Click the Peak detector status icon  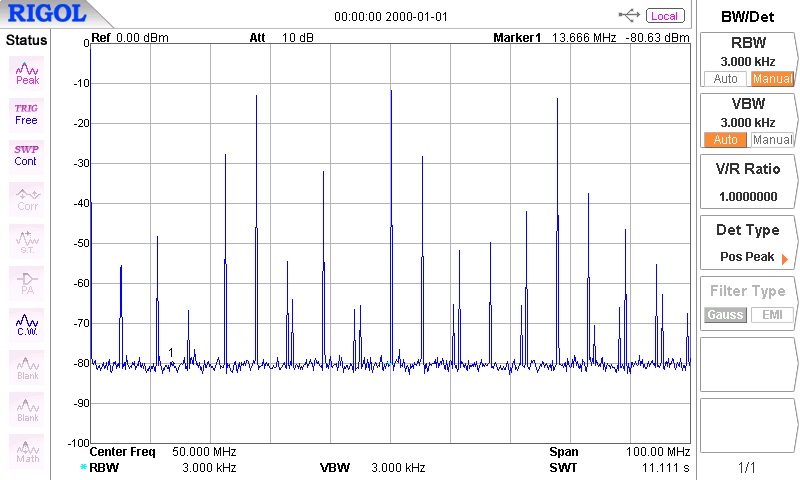click(x=27, y=72)
